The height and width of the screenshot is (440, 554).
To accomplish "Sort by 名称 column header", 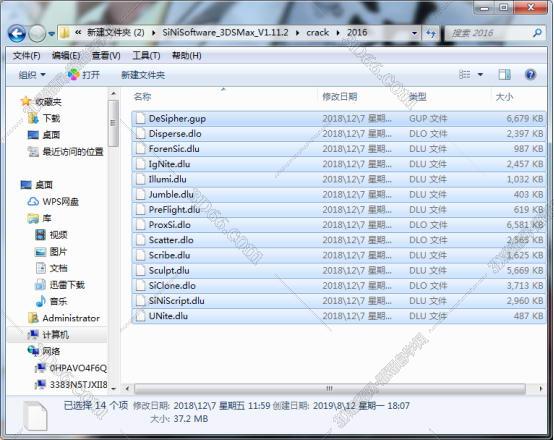I will coord(142,96).
